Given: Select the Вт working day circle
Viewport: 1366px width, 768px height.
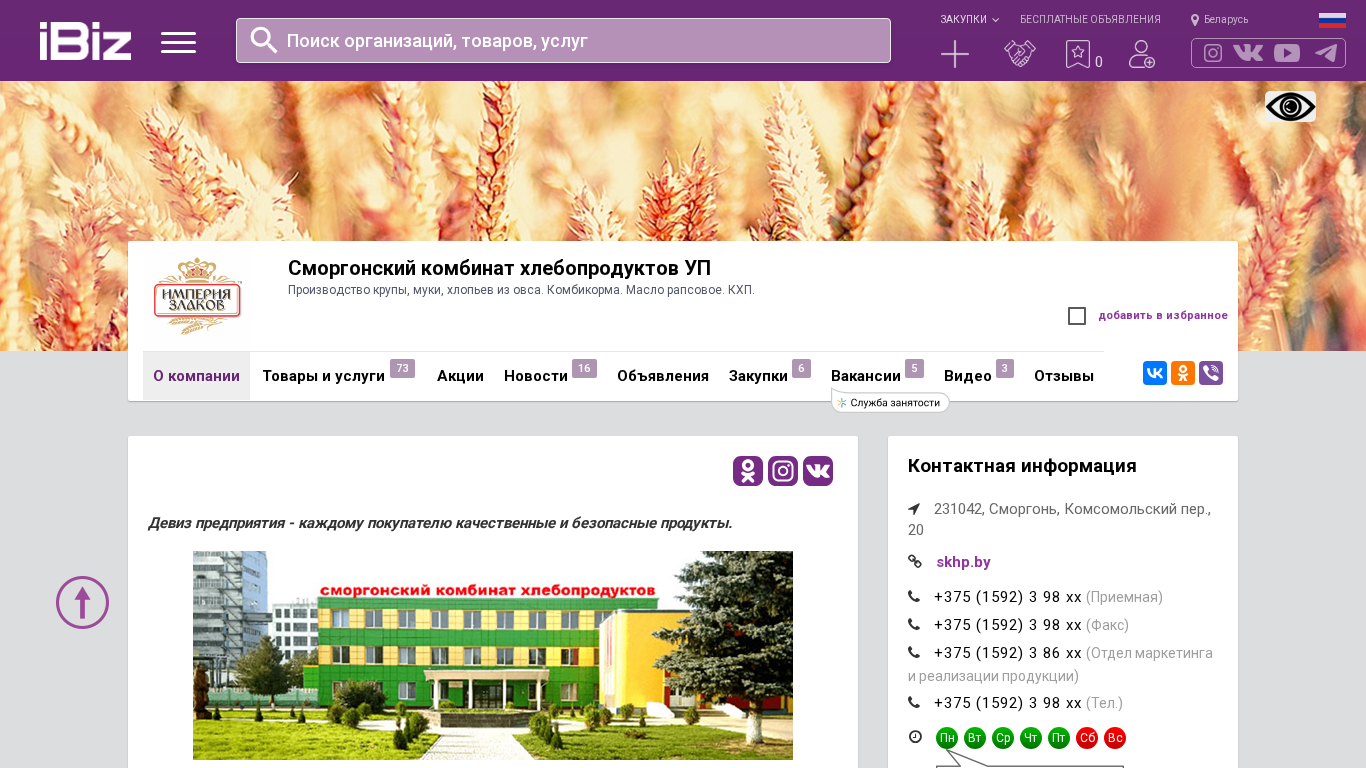Looking at the screenshot, I should click(975, 738).
